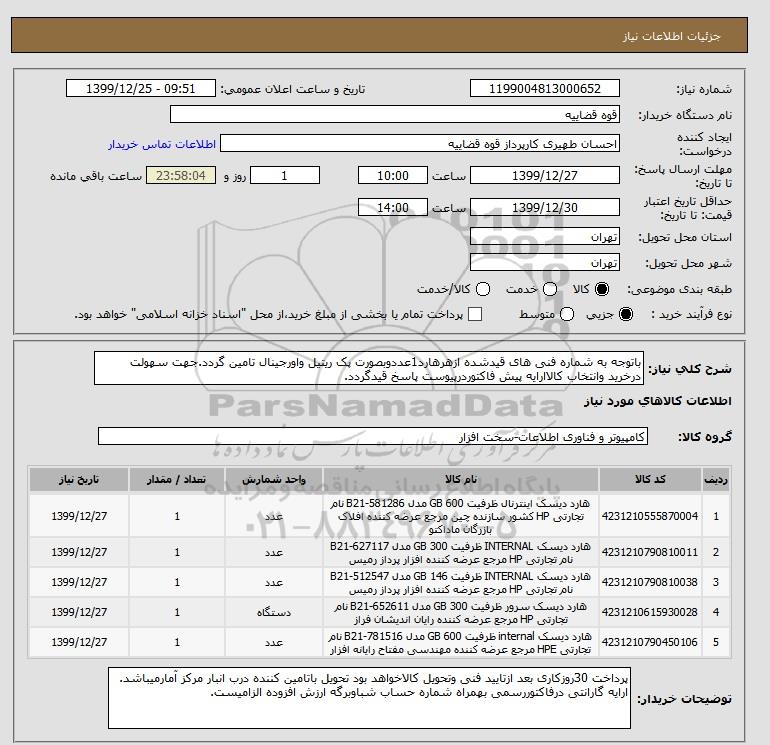The height and width of the screenshot is (745, 770).
Task: Click the goods group field کامپیوتر و فناوری اطلاعات
Action: point(373,436)
